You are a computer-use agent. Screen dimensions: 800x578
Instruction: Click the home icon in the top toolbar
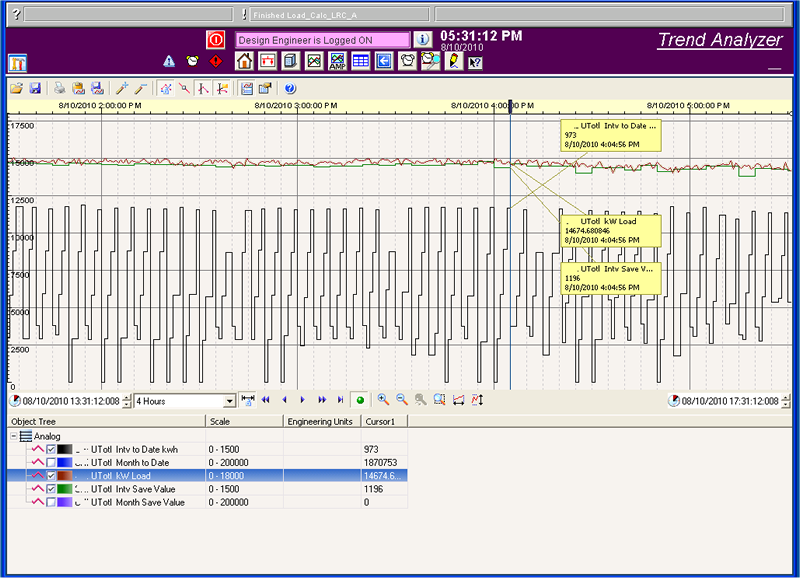tap(242, 61)
